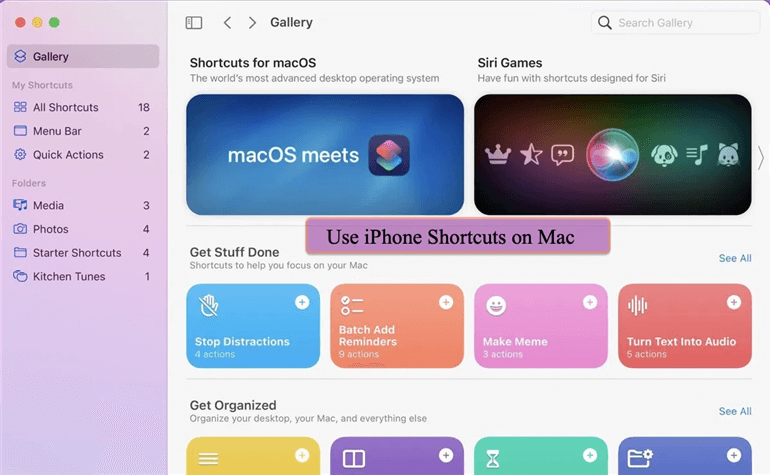Image resolution: width=770 pixels, height=475 pixels.
Task: Add the Stop Distractions shortcut using plus
Action: click(x=302, y=302)
